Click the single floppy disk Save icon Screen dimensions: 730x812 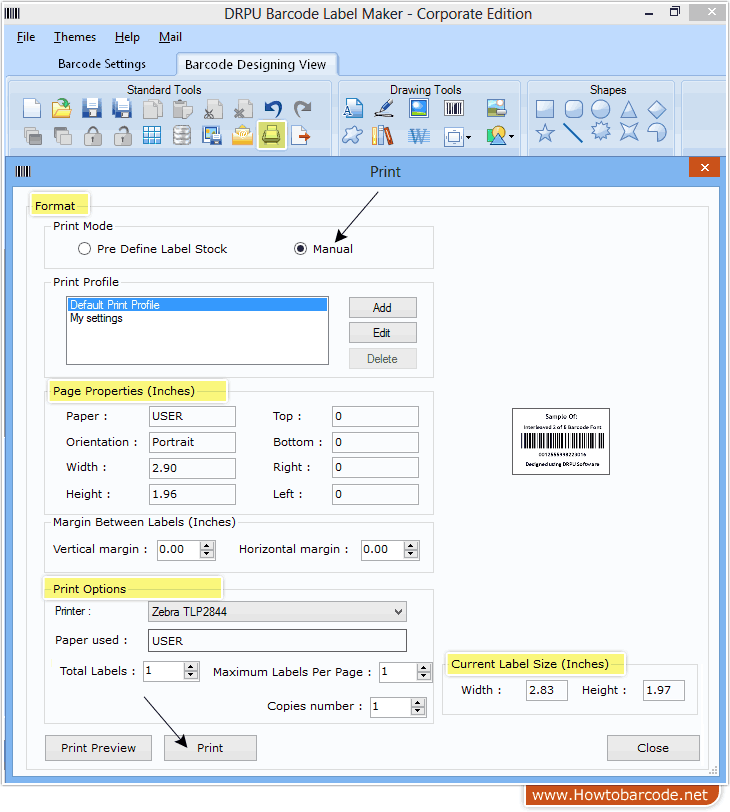coord(92,109)
